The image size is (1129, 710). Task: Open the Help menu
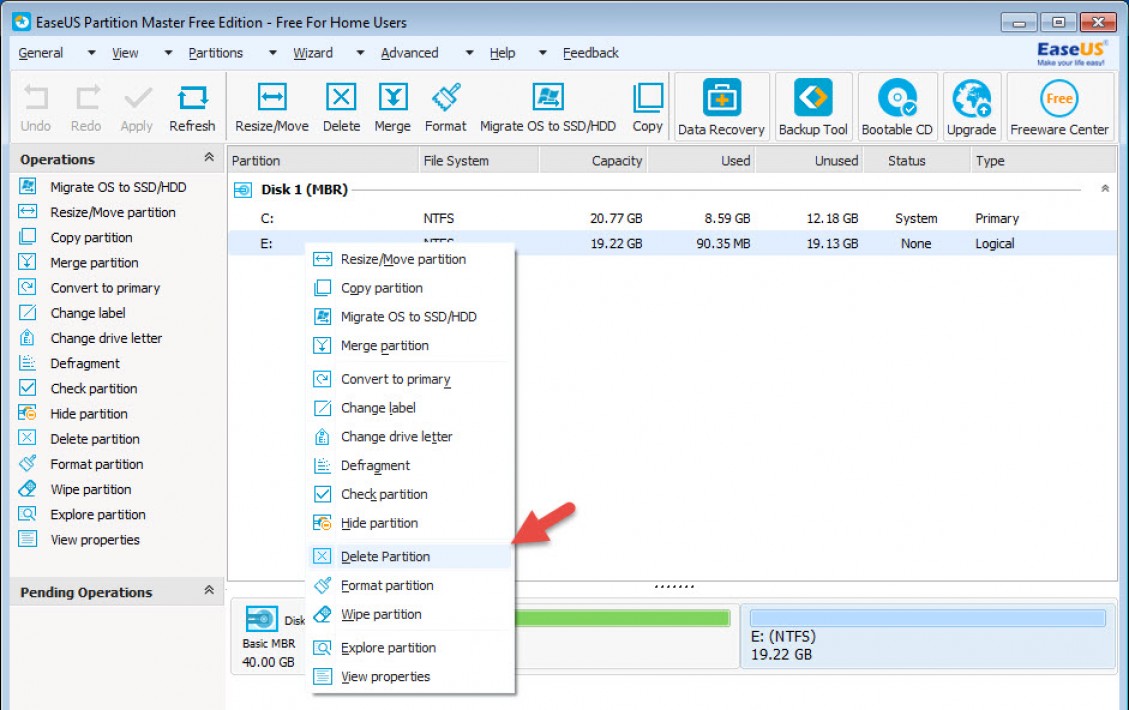(x=502, y=53)
